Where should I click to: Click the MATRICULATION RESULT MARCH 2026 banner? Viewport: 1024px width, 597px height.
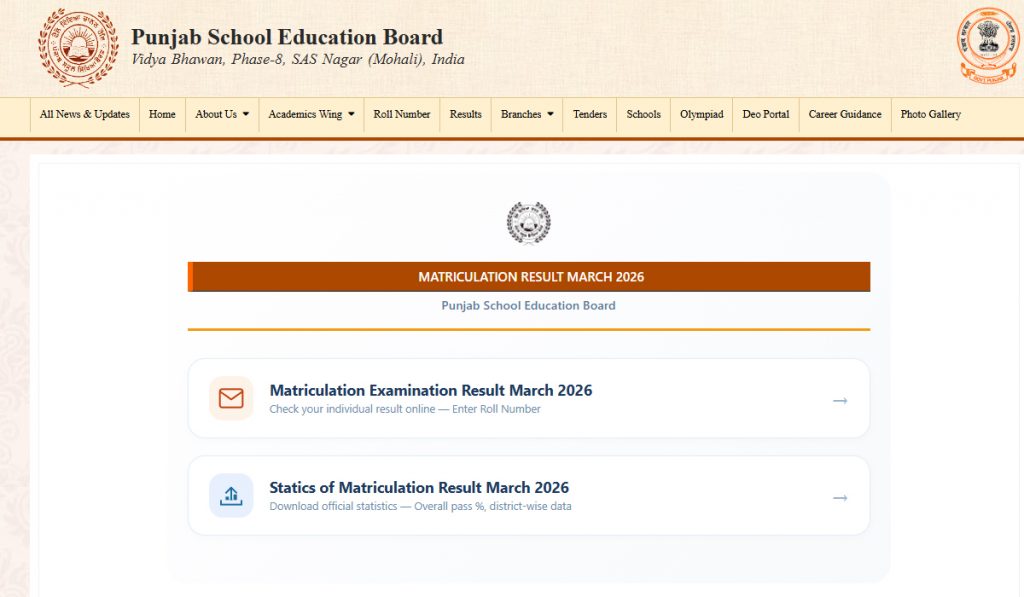(529, 277)
